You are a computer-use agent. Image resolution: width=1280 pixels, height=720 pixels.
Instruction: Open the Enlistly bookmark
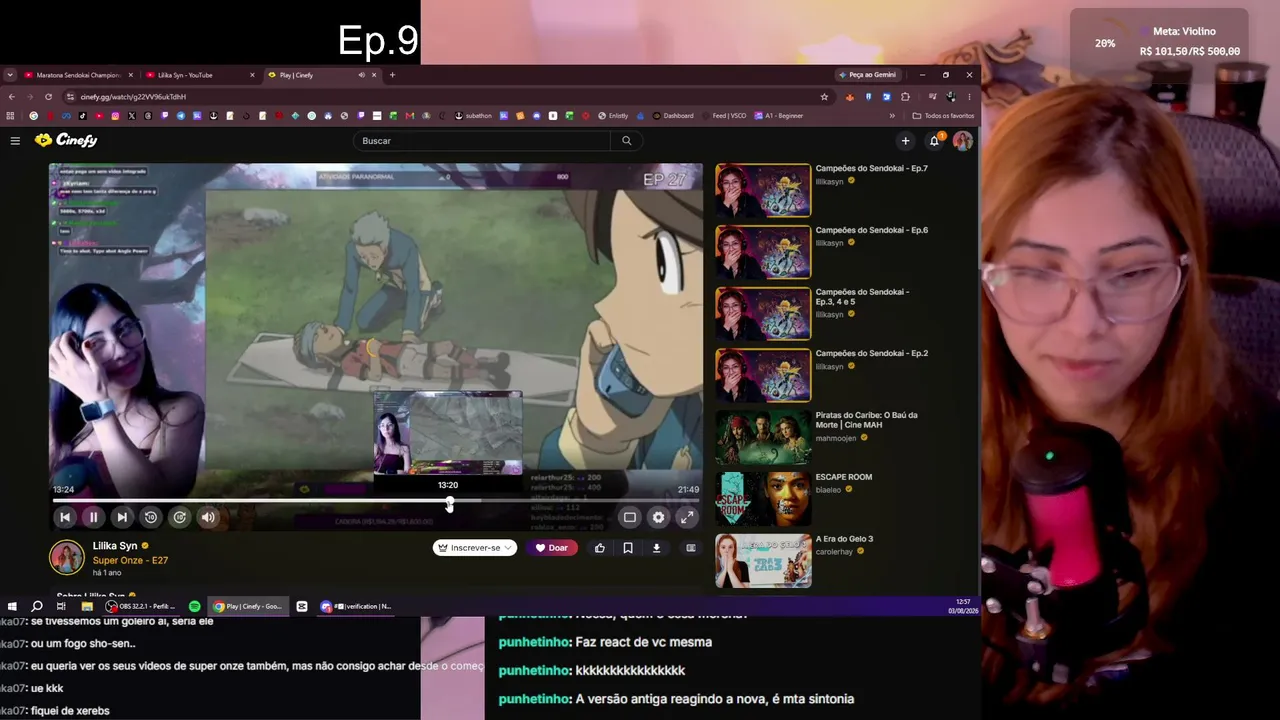point(612,116)
